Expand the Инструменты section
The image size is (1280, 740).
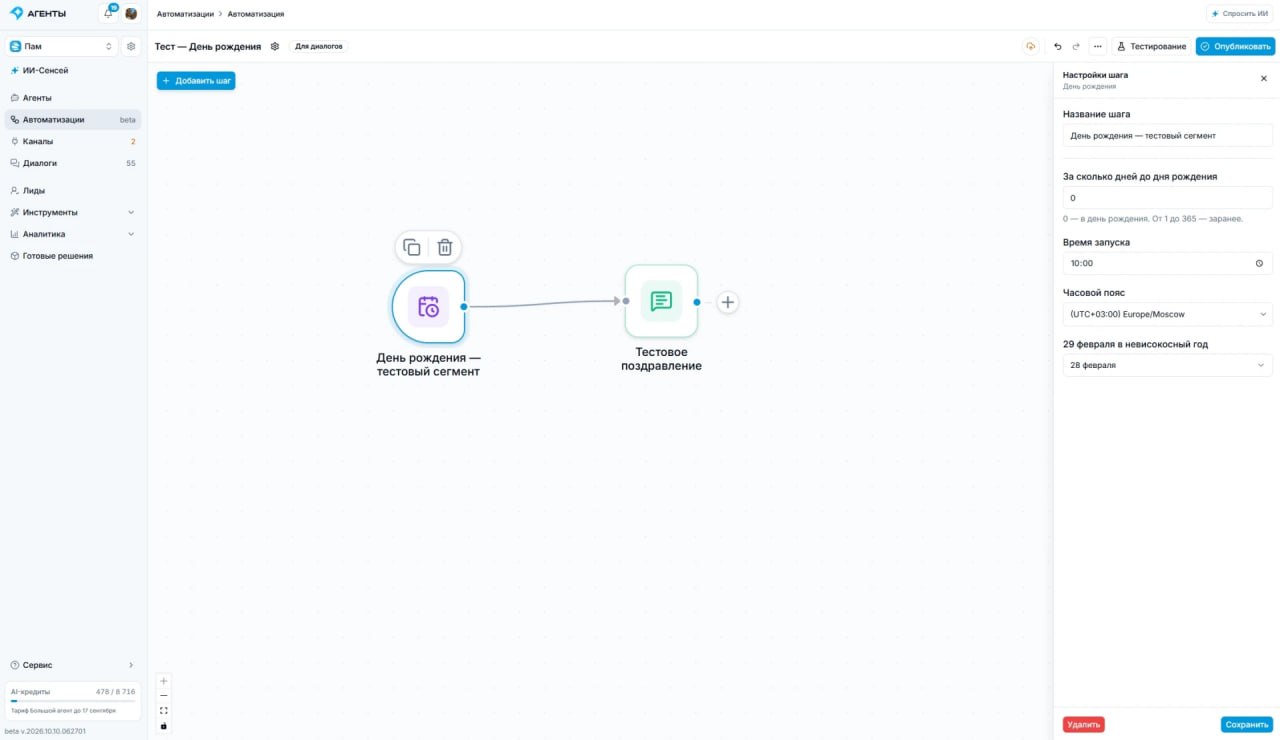(x=72, y=212)
